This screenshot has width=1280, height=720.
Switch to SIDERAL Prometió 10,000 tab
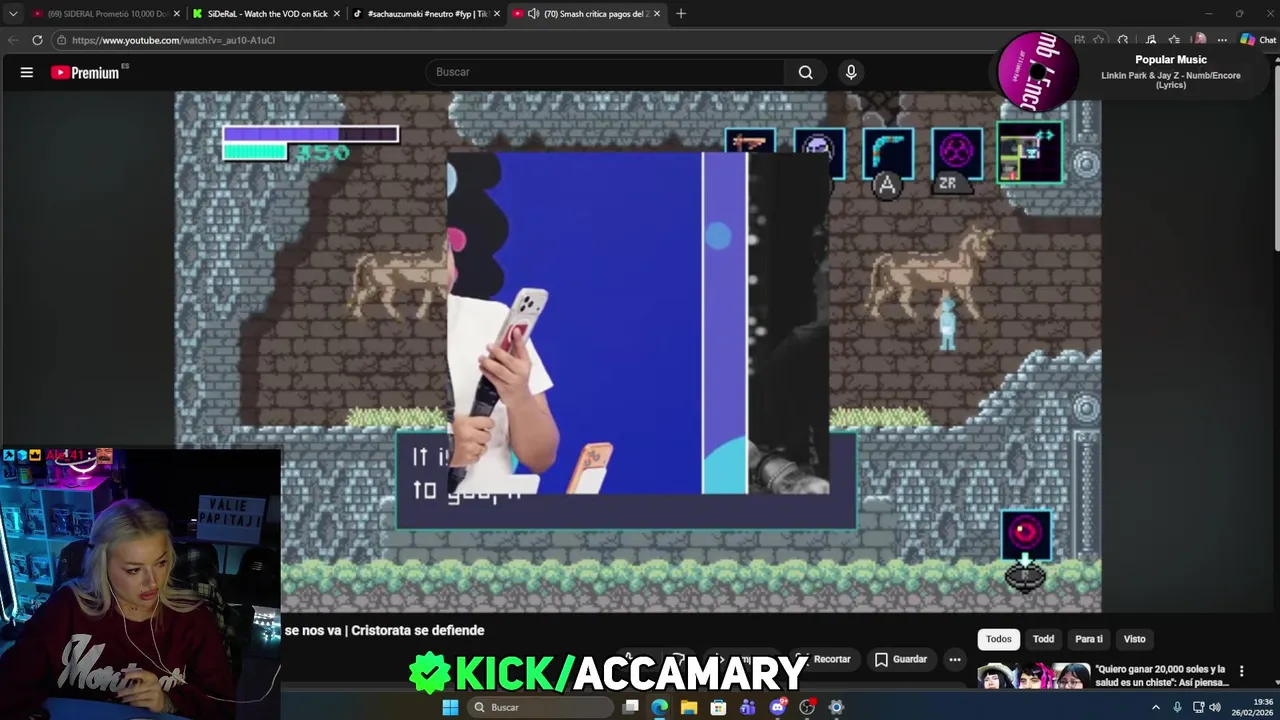pos(104,14)
